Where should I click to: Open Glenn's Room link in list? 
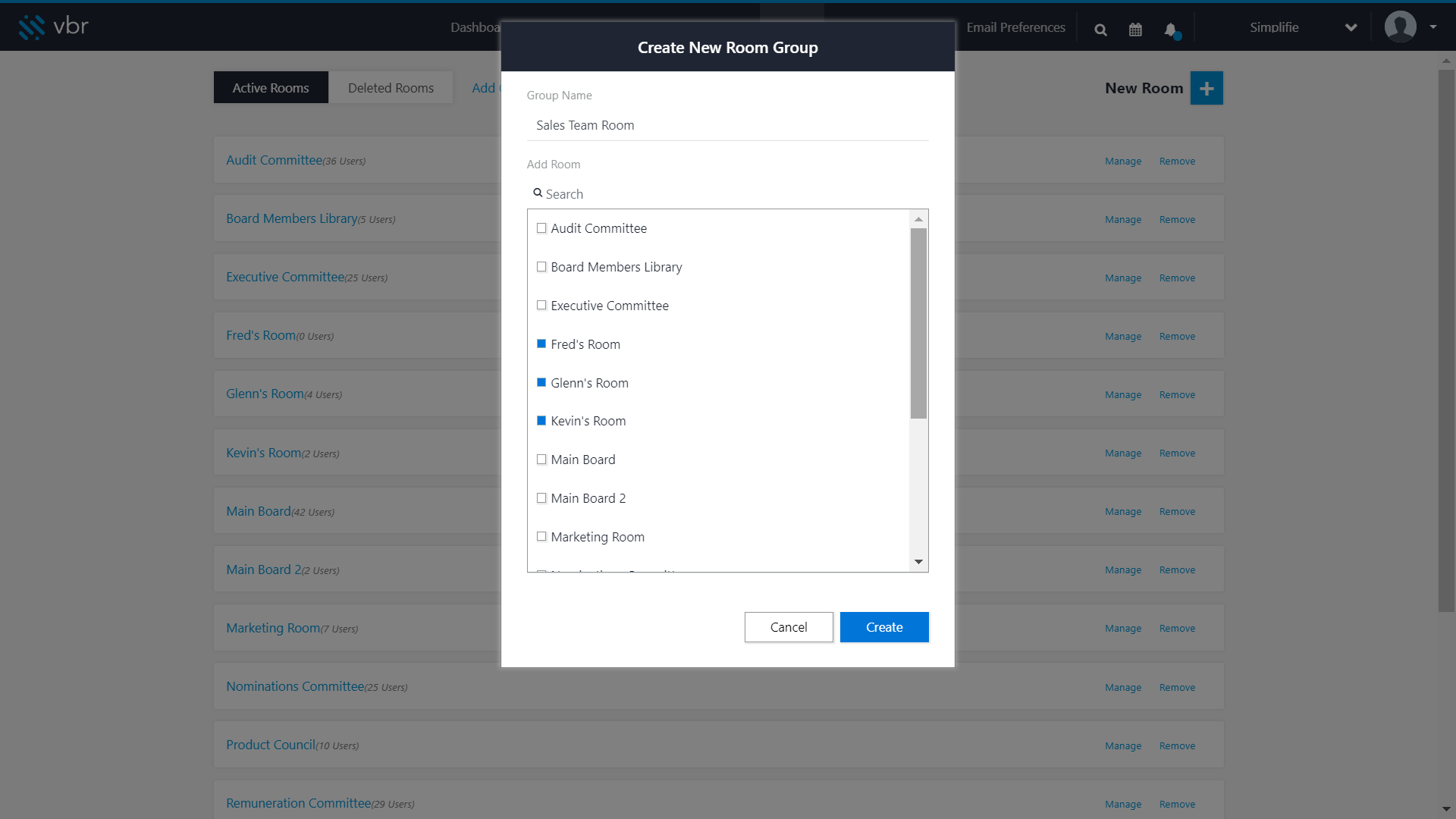coord(265,394)
